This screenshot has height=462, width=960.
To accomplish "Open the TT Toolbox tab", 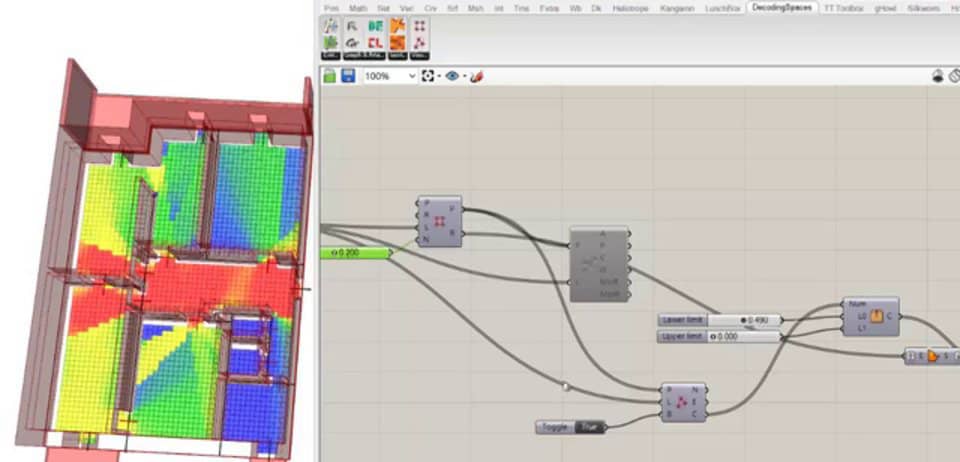I will point(844,9).
